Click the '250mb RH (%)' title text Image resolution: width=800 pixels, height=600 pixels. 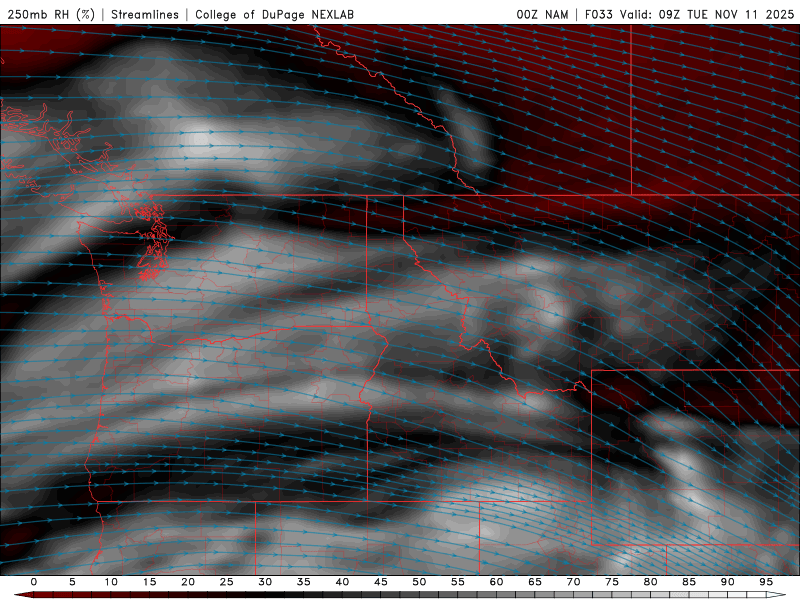(51, 14)
